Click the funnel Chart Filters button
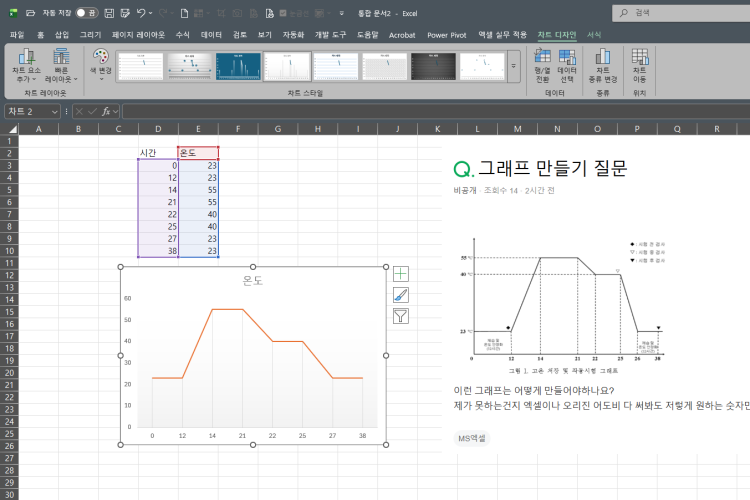The height and width of the screenshot is (500, 750). (x=401, y=316)
